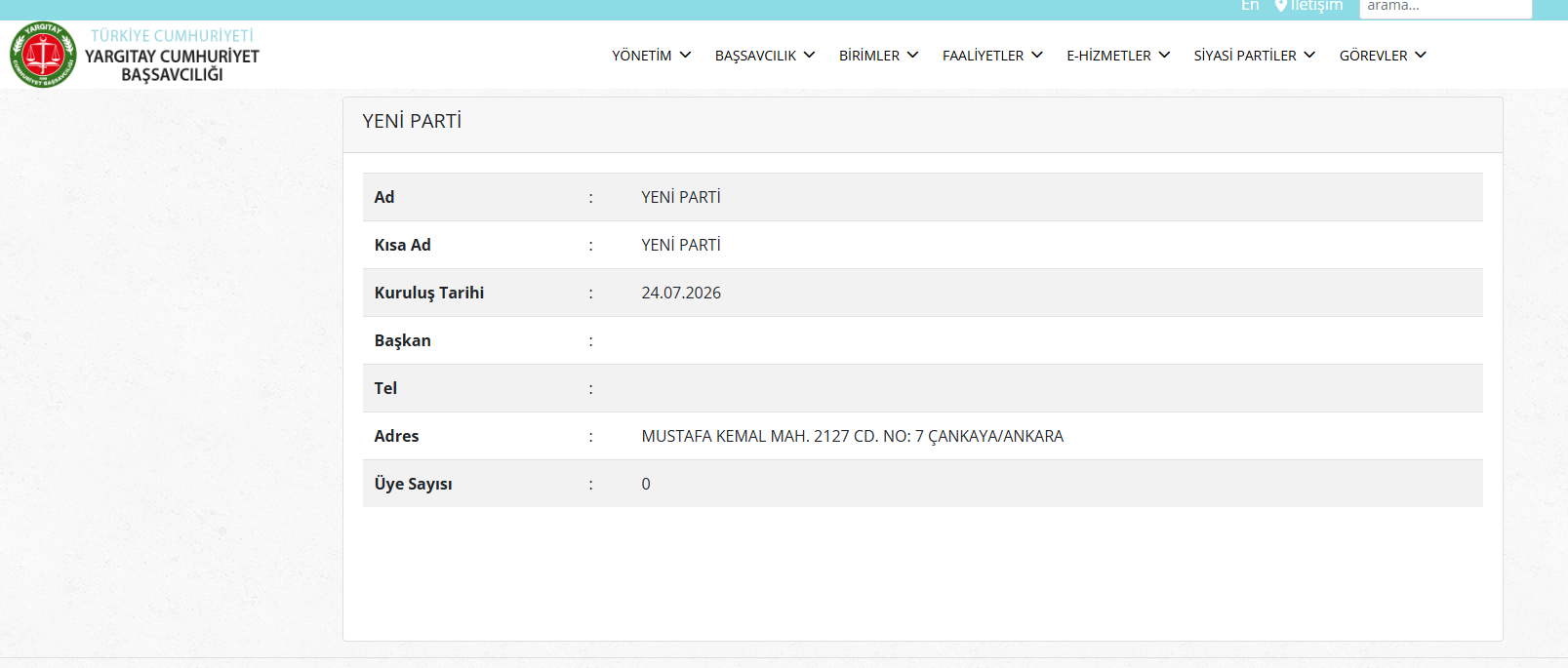Open the E-HİZMETLER menu
The image size is (1568, 668).
coord(1108,56)
